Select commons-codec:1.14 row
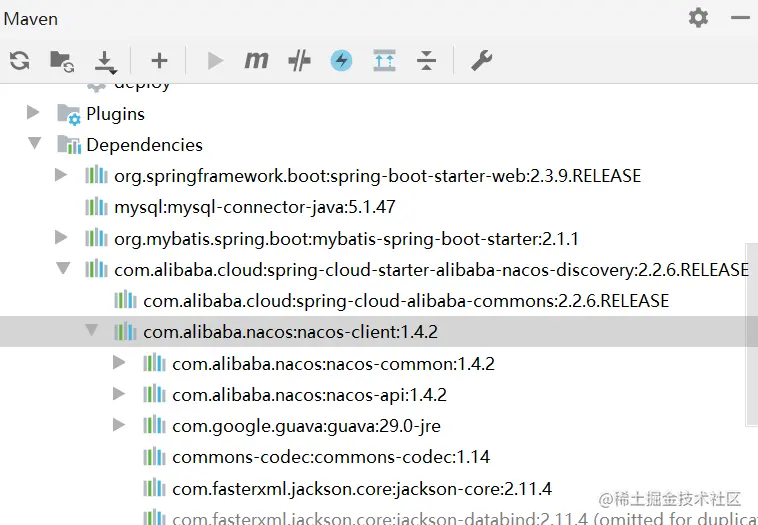Screen dimensions: 758x525 point(331,457)
